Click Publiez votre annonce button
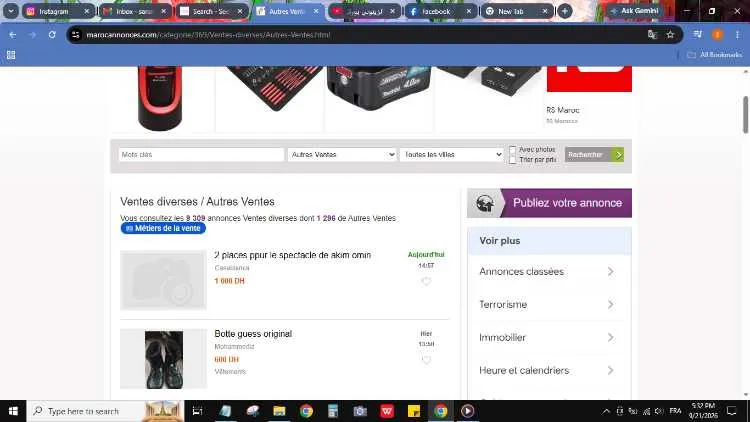Screen dimensions: 750x422 pyautogui.click(x=549, y=203)
